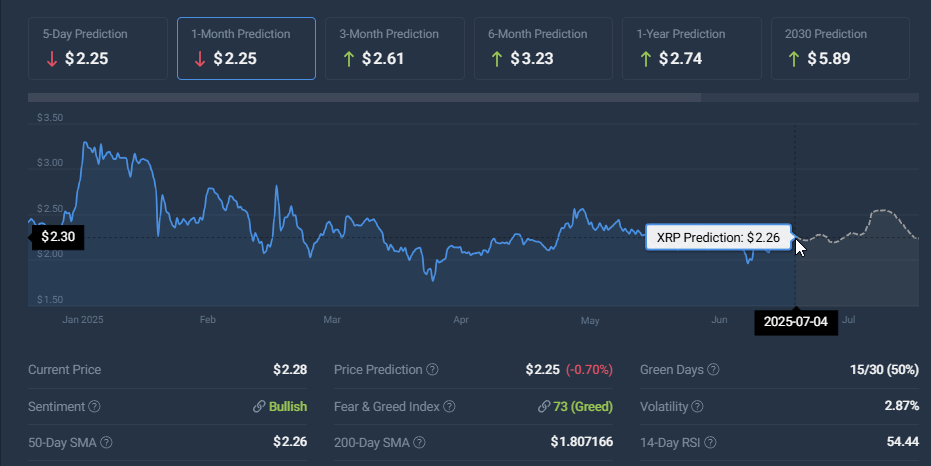Click the Feb axis label
This screenshot has width=931, height=466.
(208, 319)
